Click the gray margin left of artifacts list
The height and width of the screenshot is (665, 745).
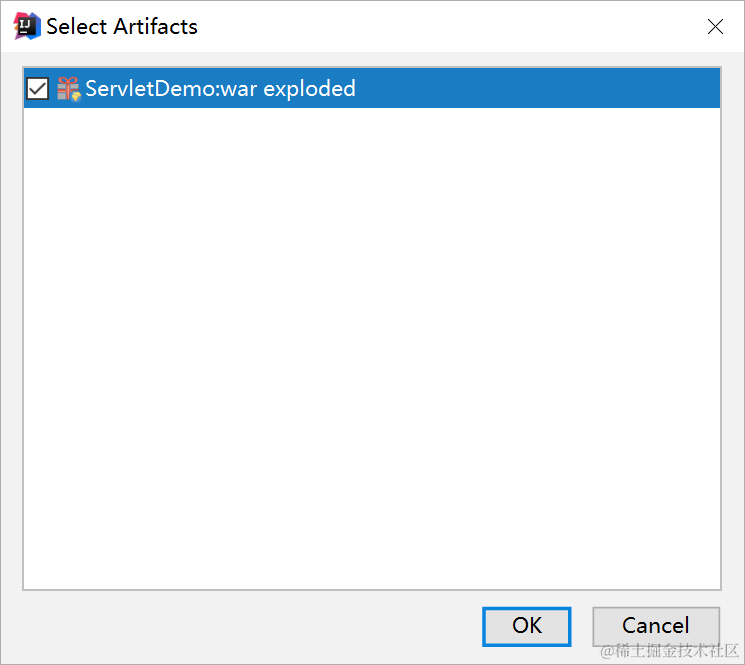pyautogui.click(x=12, y=328)
